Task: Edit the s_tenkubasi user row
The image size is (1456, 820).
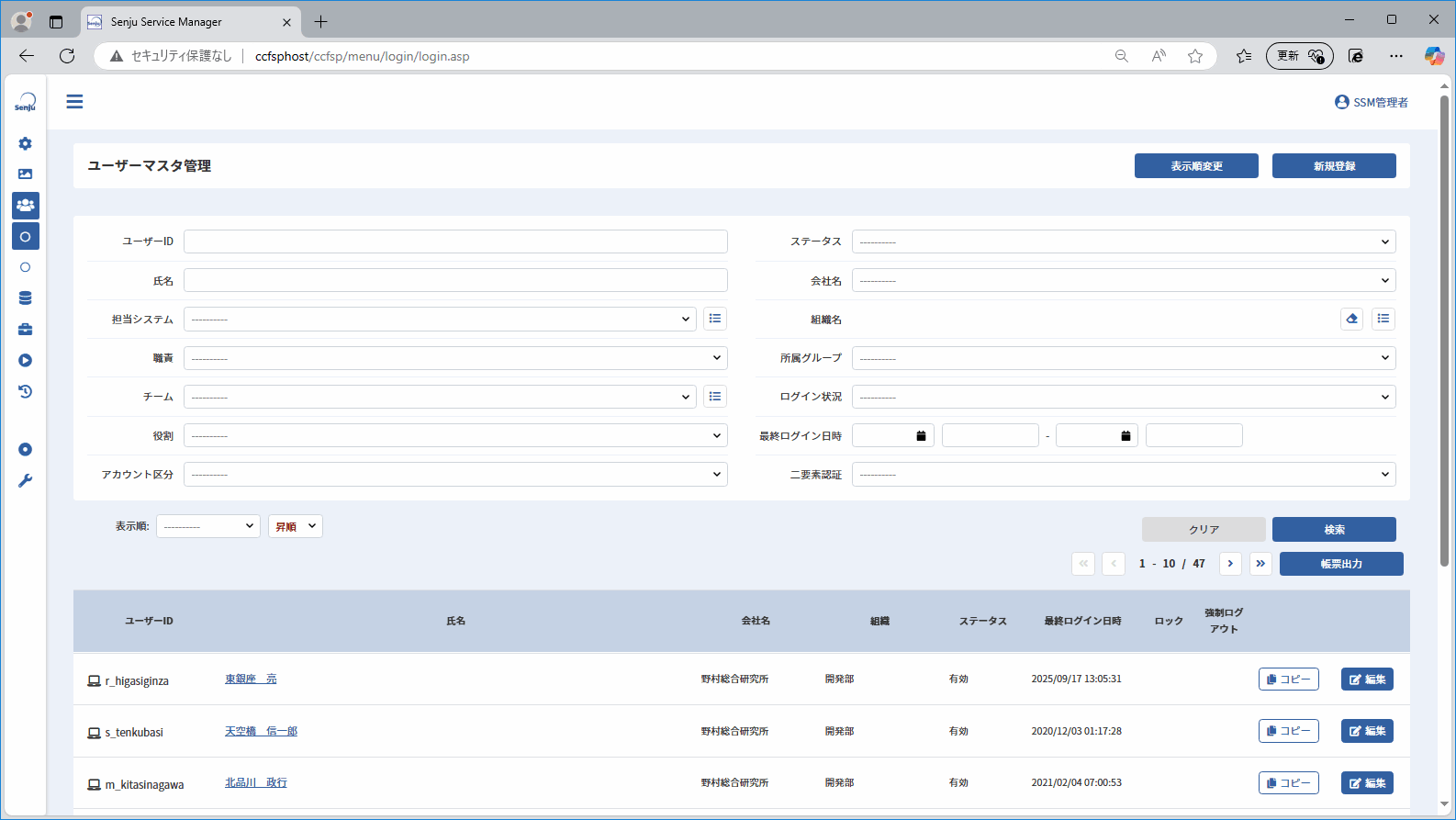Action: click(1367, 731)
